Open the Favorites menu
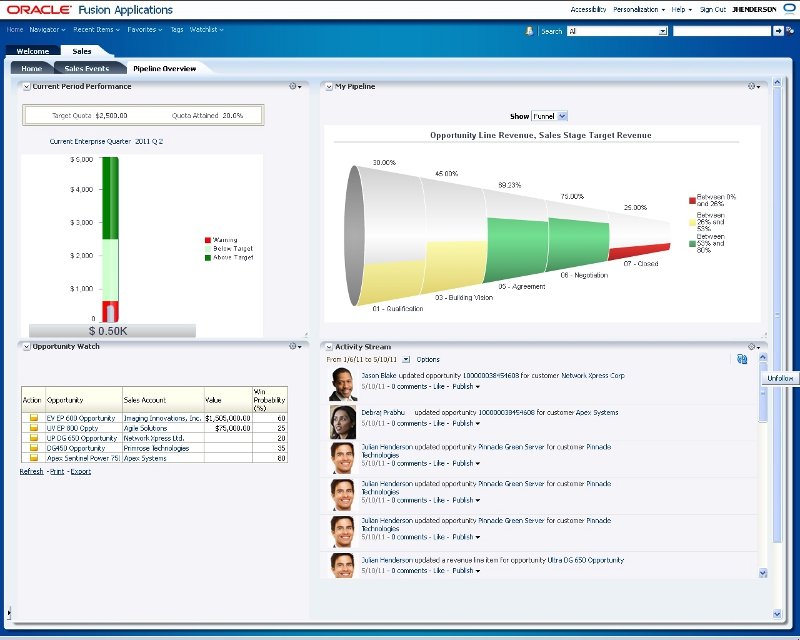800x640 pixels. 145,30
